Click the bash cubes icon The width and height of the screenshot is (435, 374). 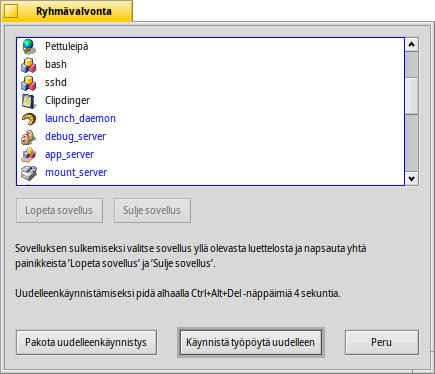(29, 64)
